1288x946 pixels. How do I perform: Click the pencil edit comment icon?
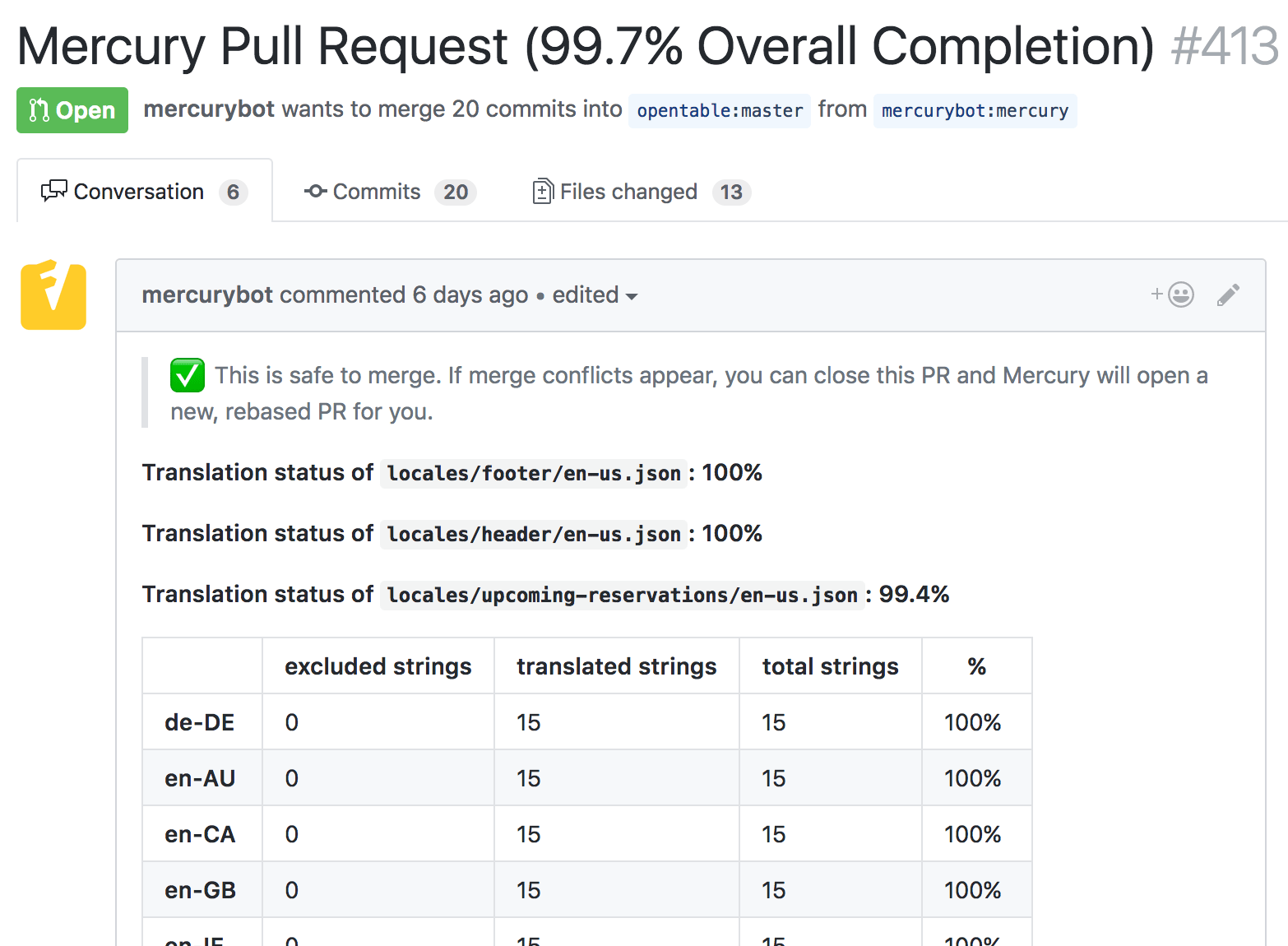(x=1228, y=294)
